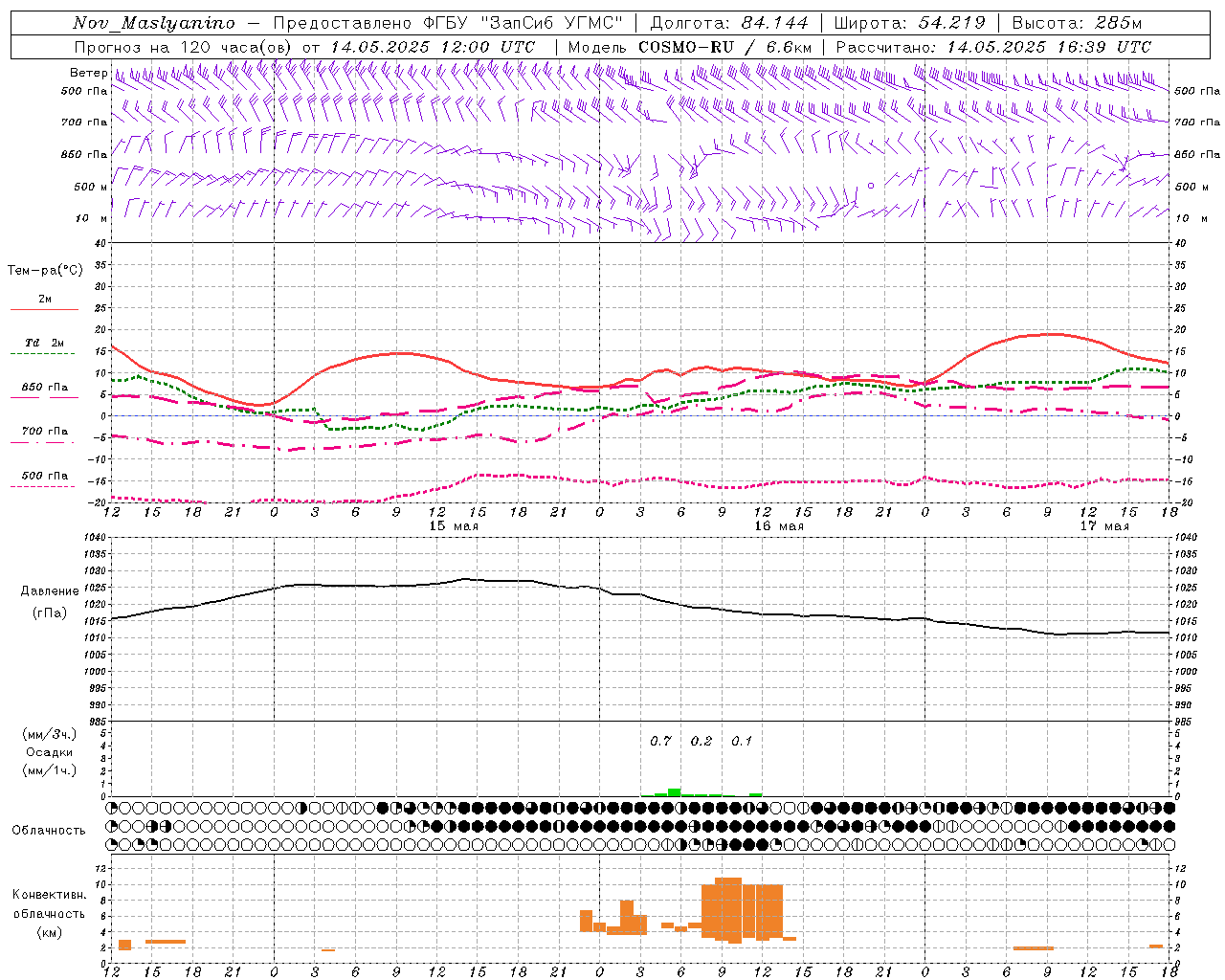Click the Облачность cloud cover label

click(49, 830)
